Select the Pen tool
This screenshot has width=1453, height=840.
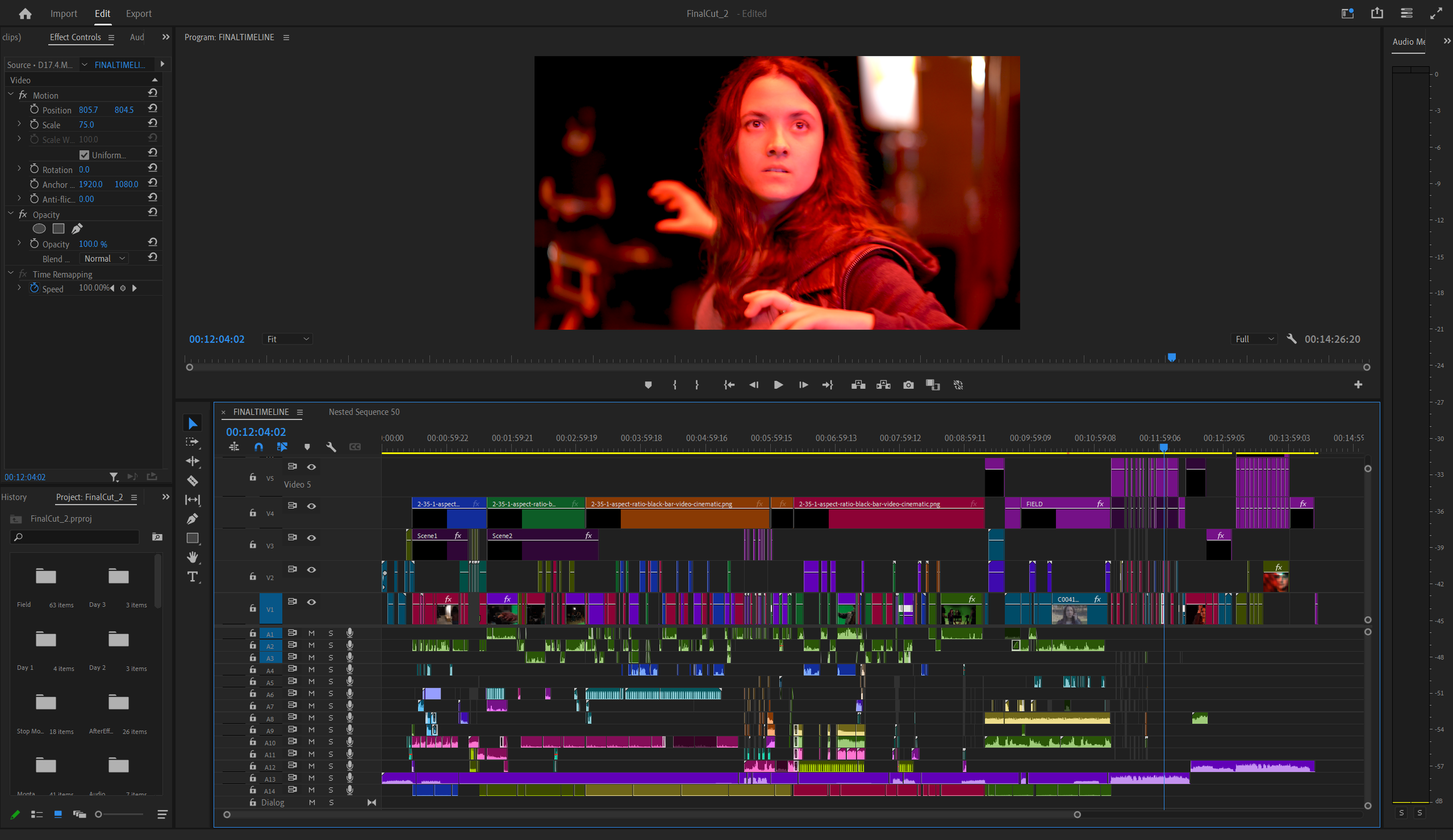tap(192, 519)
